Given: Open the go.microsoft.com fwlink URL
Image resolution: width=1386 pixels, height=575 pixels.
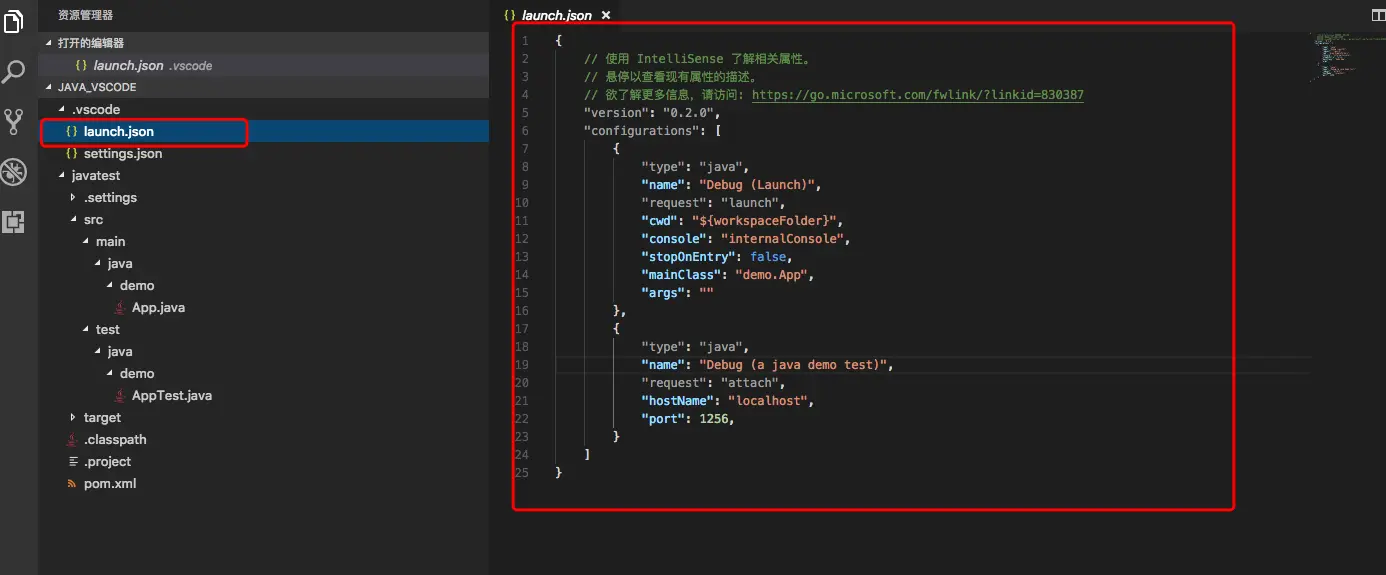Looking at the screenshot, I should pyautogui.click(x=917, y=95).
